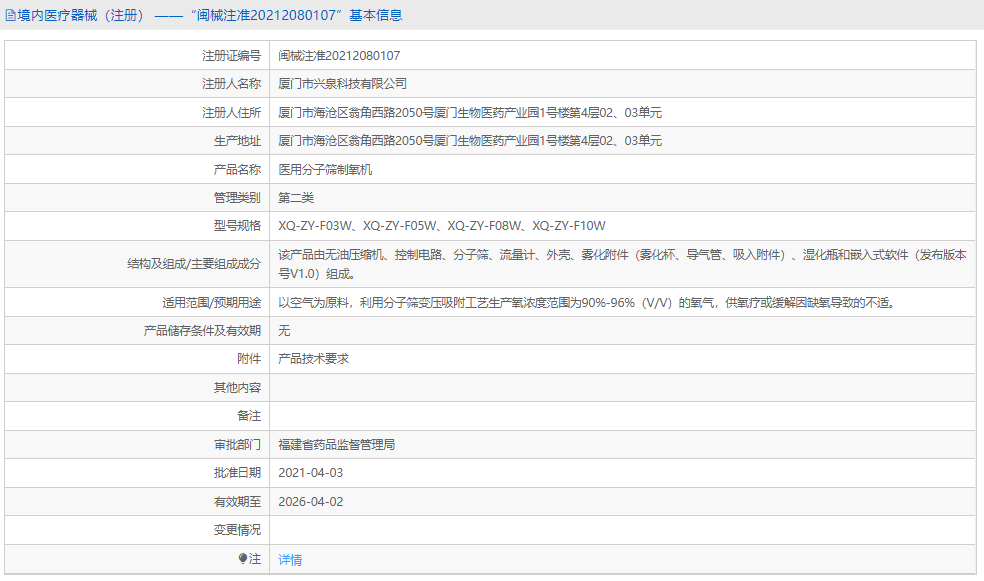Click the 注册人名称 label
Image resolution: width=984 pixels, height=581 pixels.
[231, 84]
